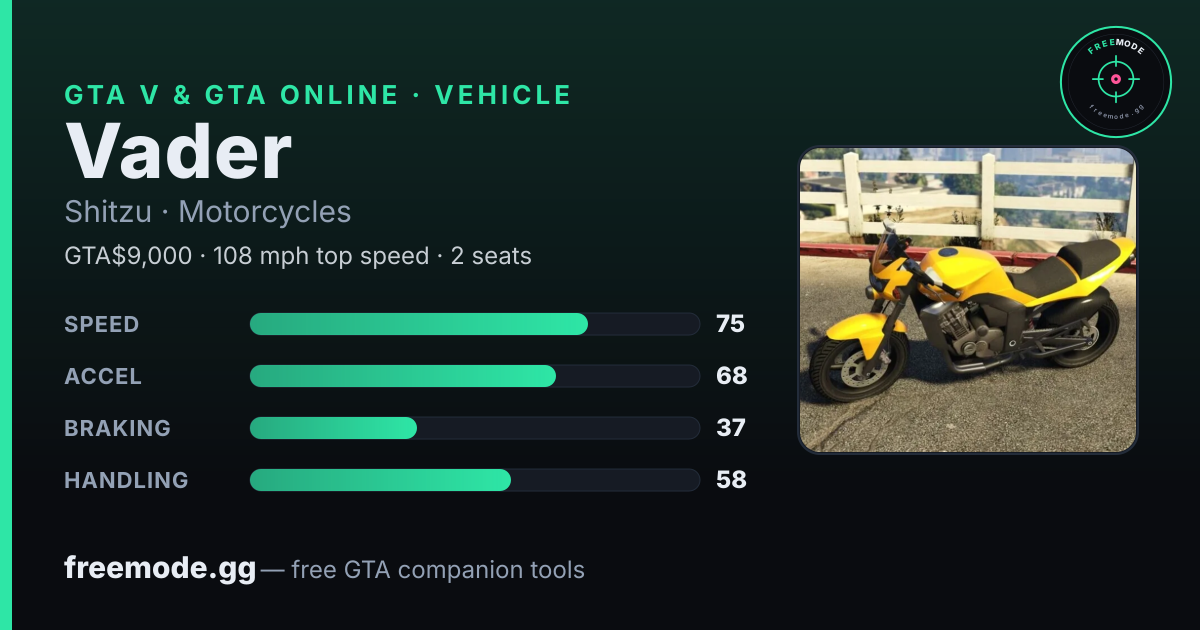This screenshot has width=1200, height=630.
Task: Click the Handling stat bar
Action: pos(474,480)
